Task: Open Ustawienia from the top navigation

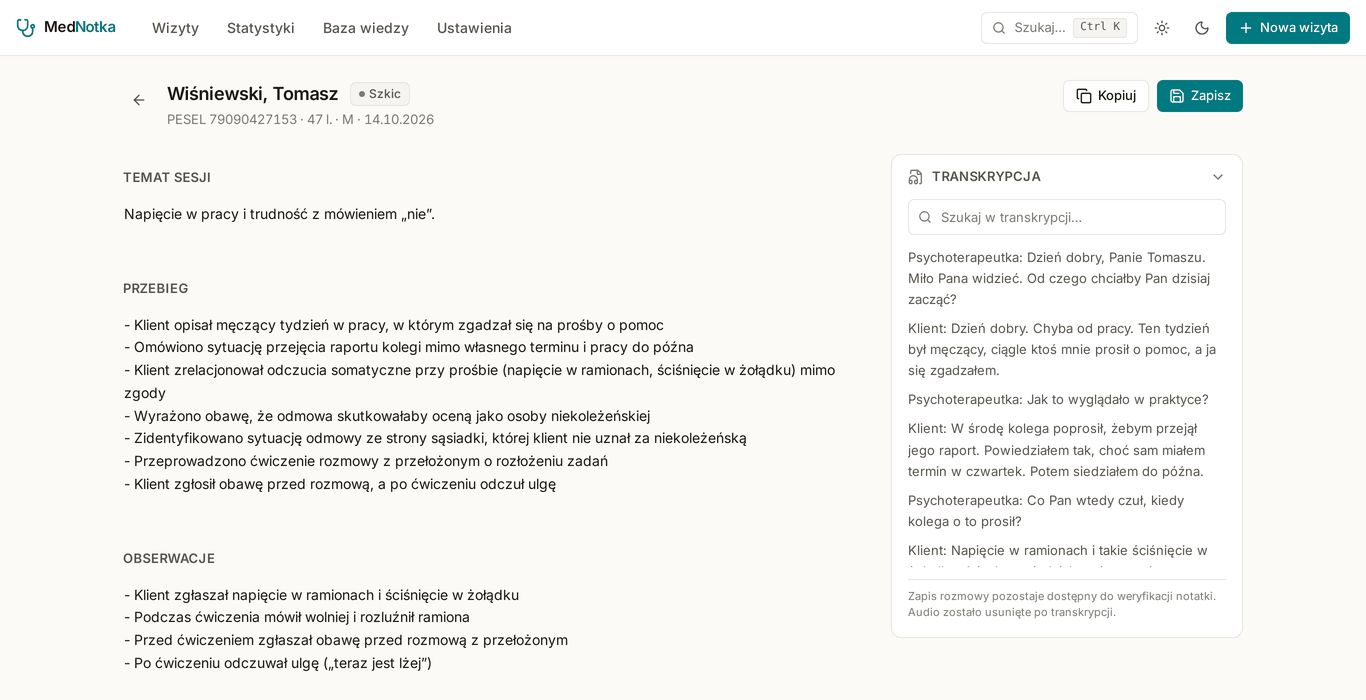Action: click(x=474, y=28)
